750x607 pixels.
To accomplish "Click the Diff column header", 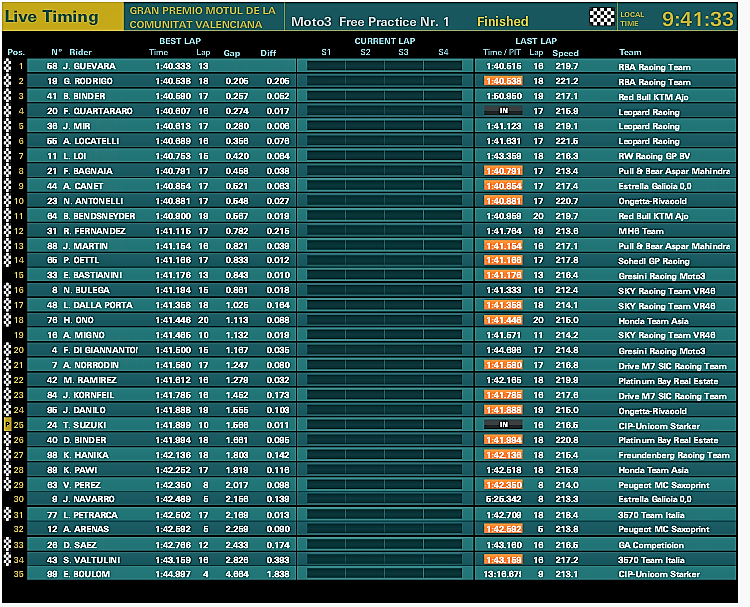I will point(268,53).
